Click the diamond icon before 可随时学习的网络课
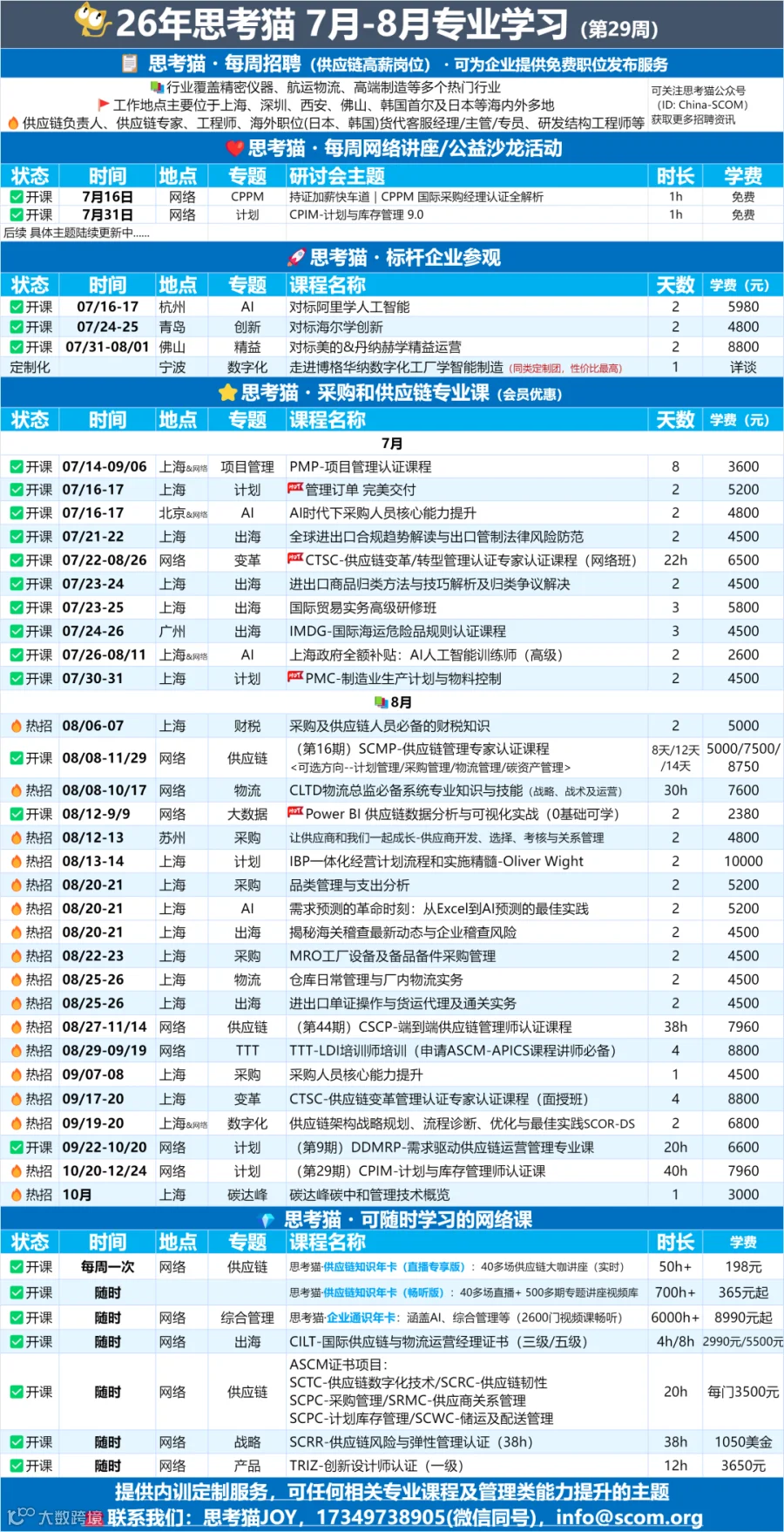This screenshot has width=784, height=1532. click(267, 1220)
